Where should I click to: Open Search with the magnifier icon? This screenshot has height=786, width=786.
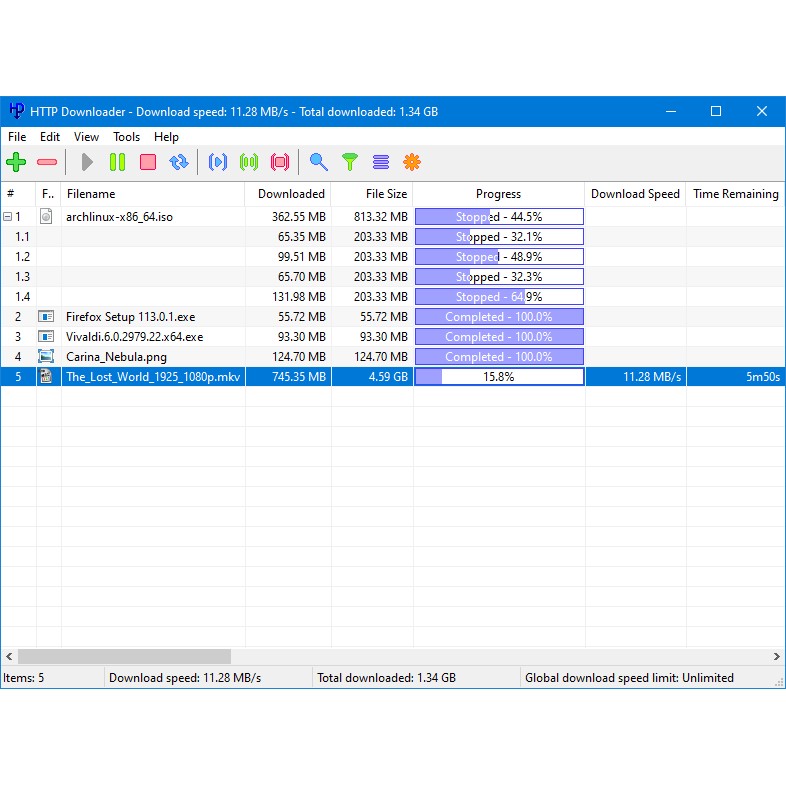[319, 162]
